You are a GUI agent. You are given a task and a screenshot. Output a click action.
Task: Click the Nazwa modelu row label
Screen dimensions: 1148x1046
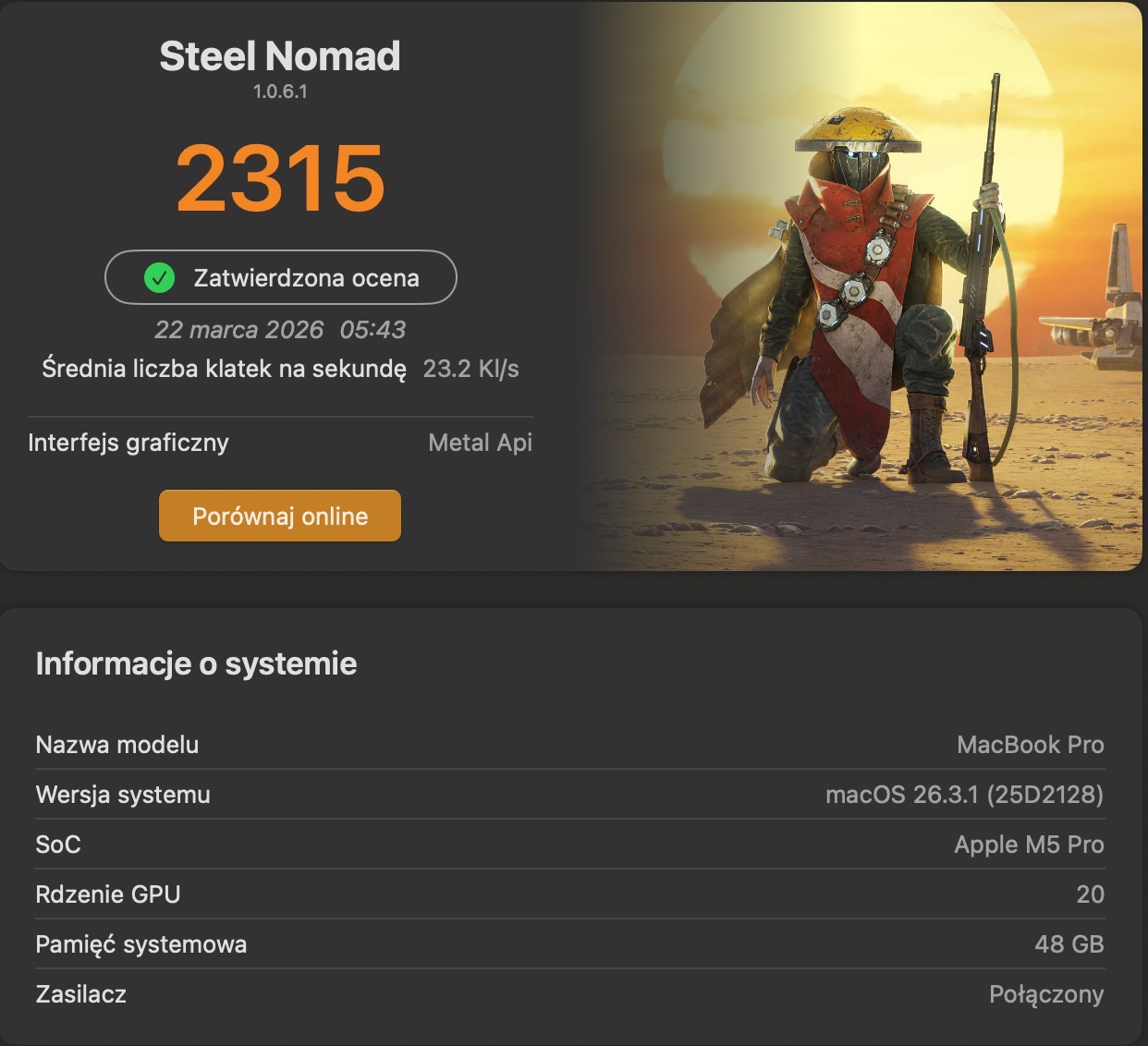pos(117,745)
